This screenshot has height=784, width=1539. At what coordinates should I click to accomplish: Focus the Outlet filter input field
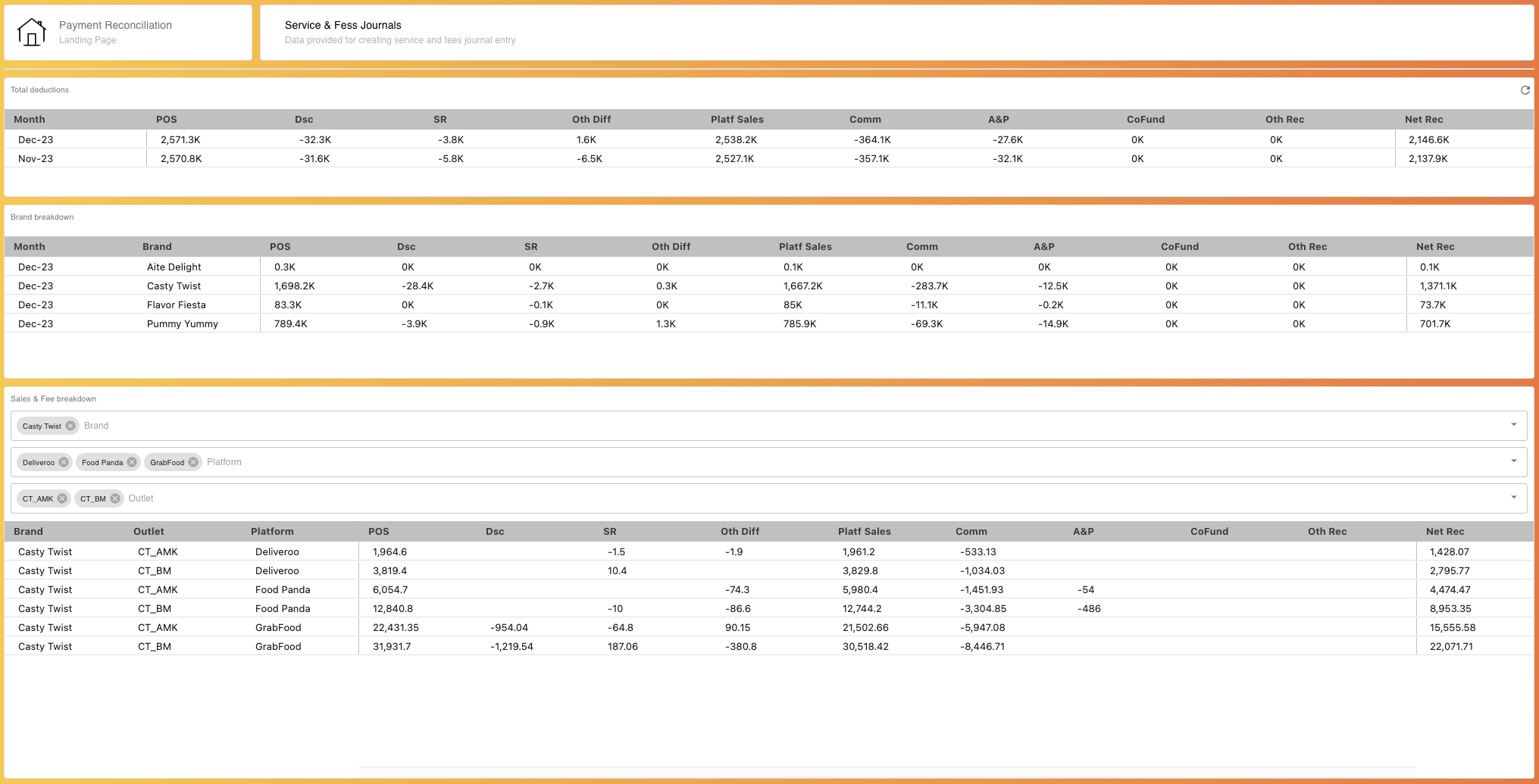(x=768, y=498)
